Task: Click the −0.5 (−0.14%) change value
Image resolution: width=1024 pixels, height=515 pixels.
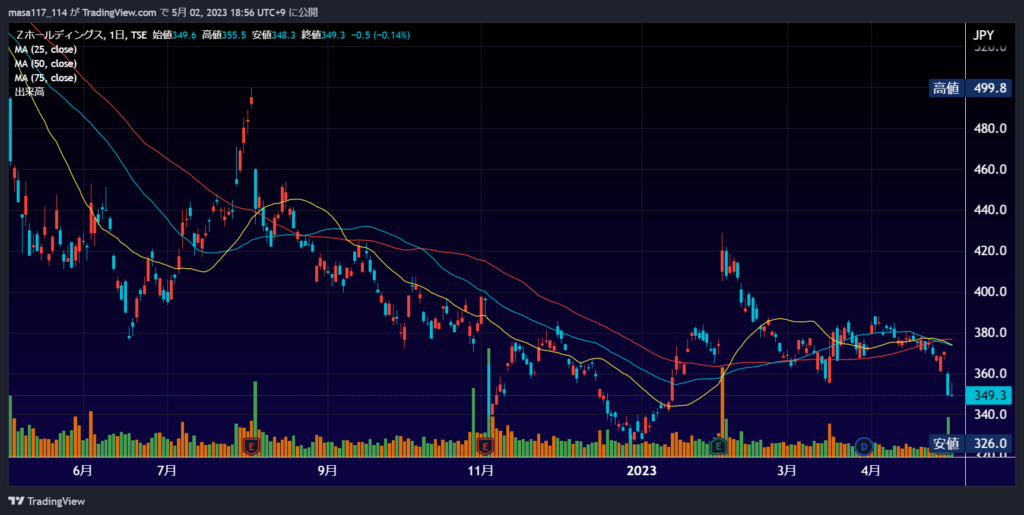Action: (x=381, y=35)
